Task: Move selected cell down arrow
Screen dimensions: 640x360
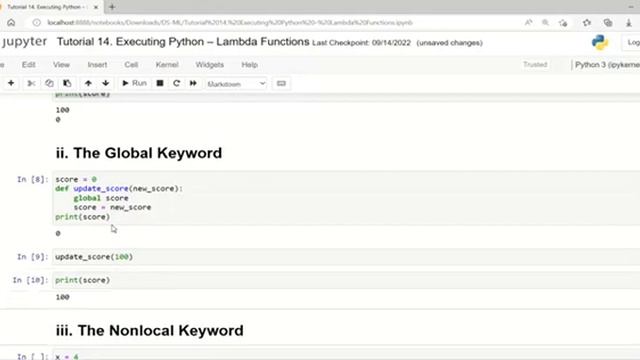Action: click(106, 83)
